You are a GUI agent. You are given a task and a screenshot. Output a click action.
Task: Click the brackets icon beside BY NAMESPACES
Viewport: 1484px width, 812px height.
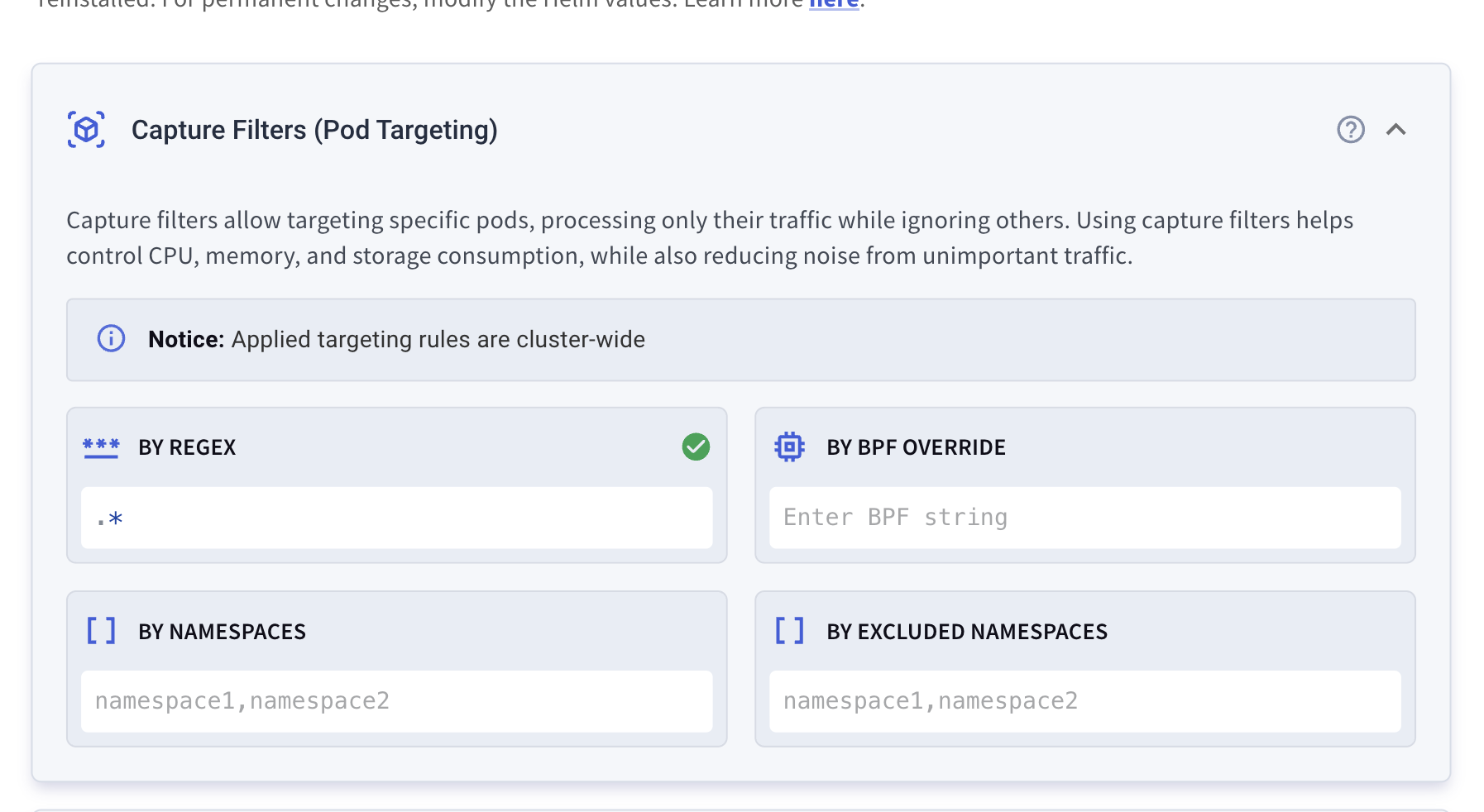[x=101, y=630]
